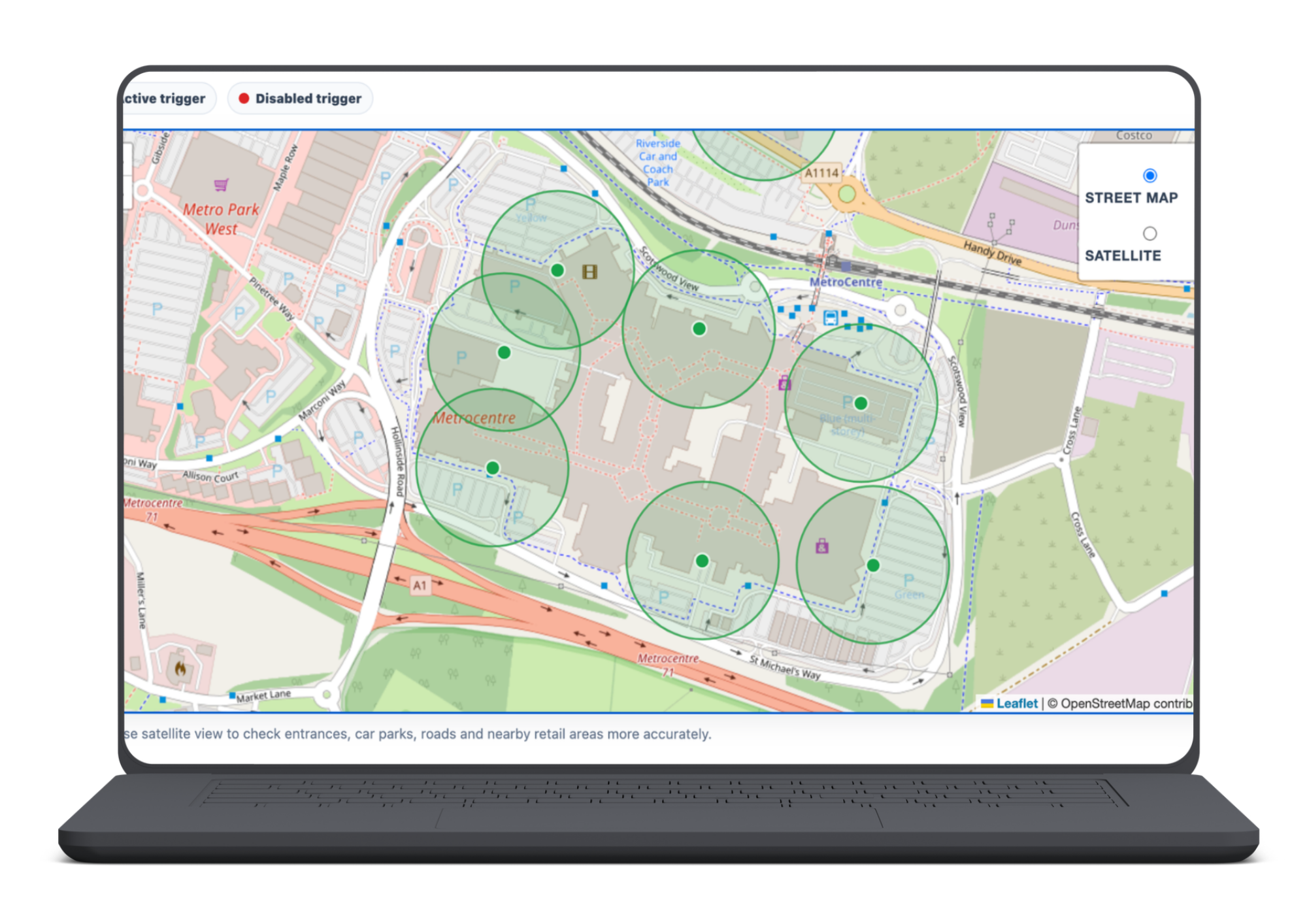1307x924 pixels.
Task: Click the Costco label
Action: (x=1134, y=135)
